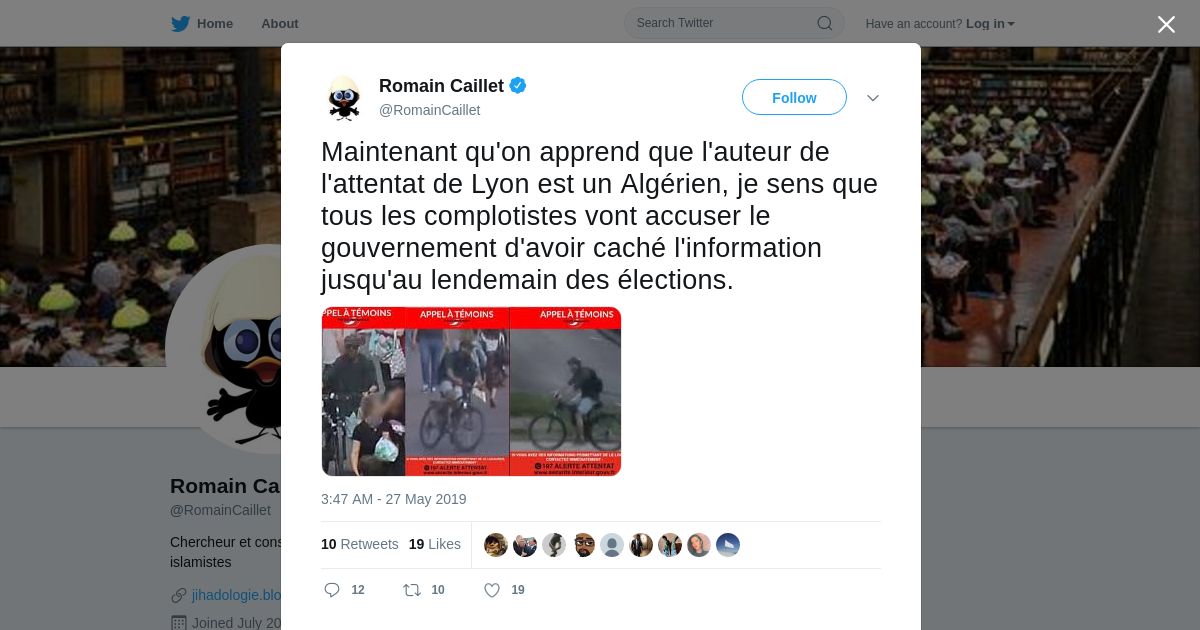Click the blue verified badge
Screen dimensions: 1200x630
click(518, 86)
